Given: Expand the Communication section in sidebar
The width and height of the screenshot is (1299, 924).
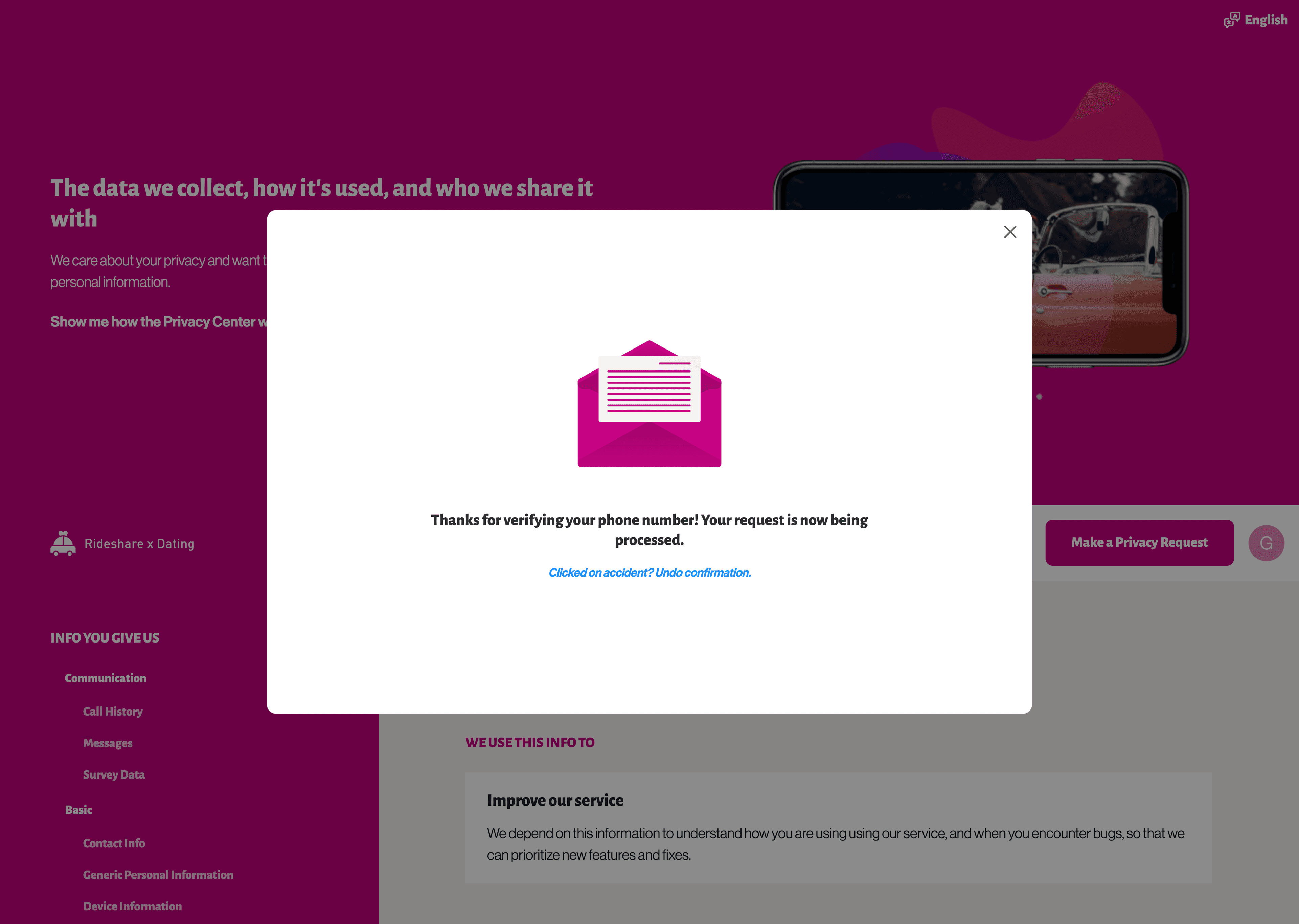Looking at the screenshot, I should coord(105,678).
